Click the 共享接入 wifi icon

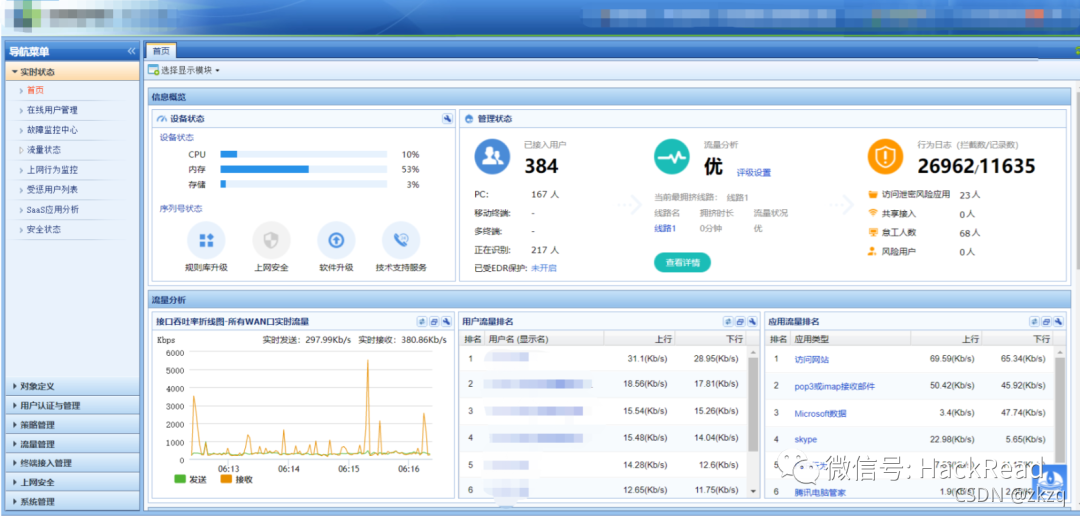pyautogui.click(x=872, y=214)
